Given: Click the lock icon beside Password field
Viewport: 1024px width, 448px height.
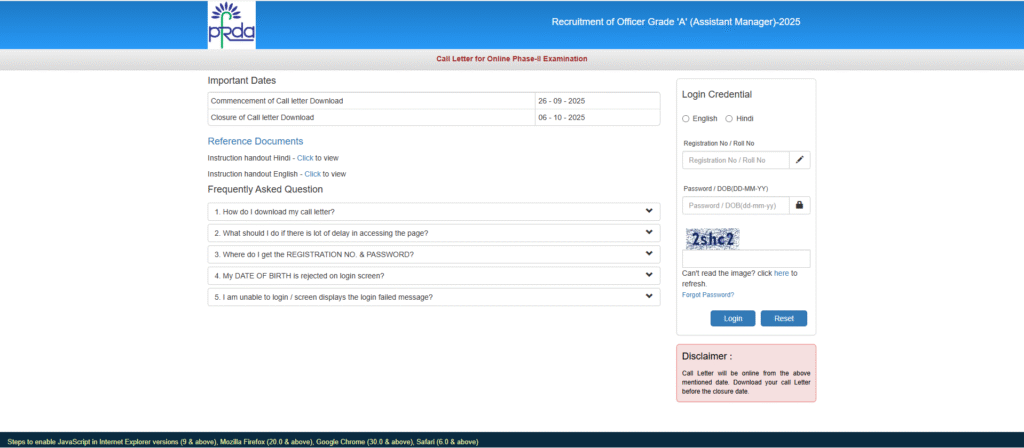Looking at the screenshot, I should pyautogui.click(x=799, y=205).
